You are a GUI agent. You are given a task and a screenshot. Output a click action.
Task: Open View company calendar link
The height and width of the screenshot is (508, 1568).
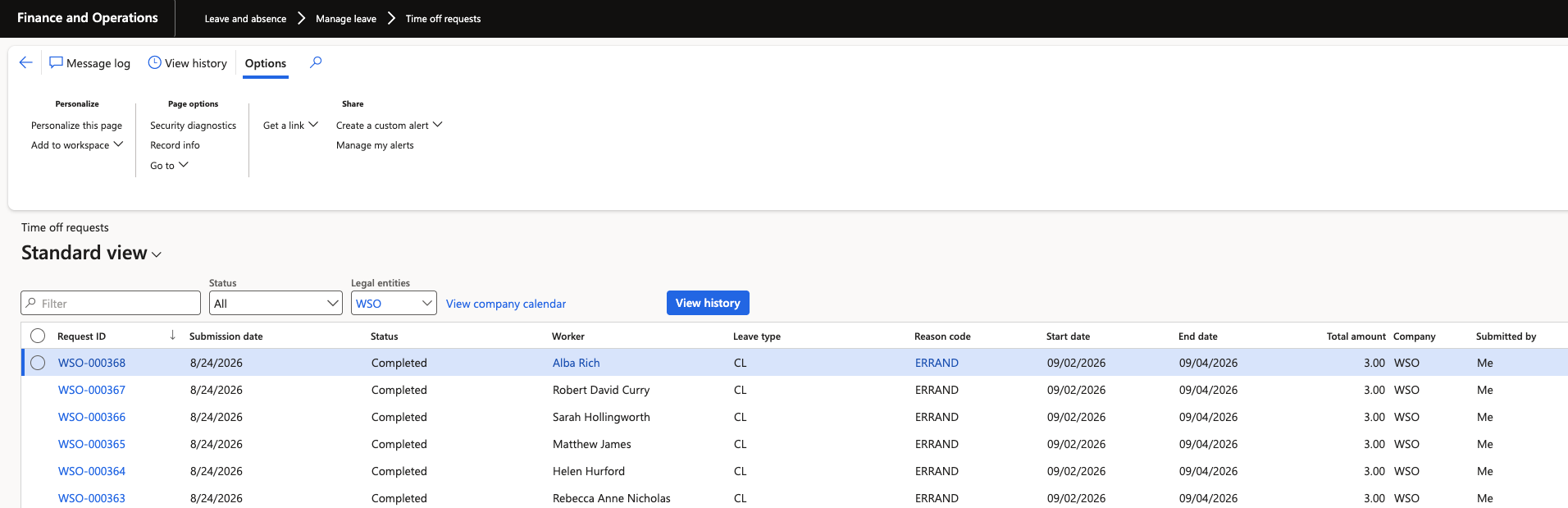coord(506,304)
